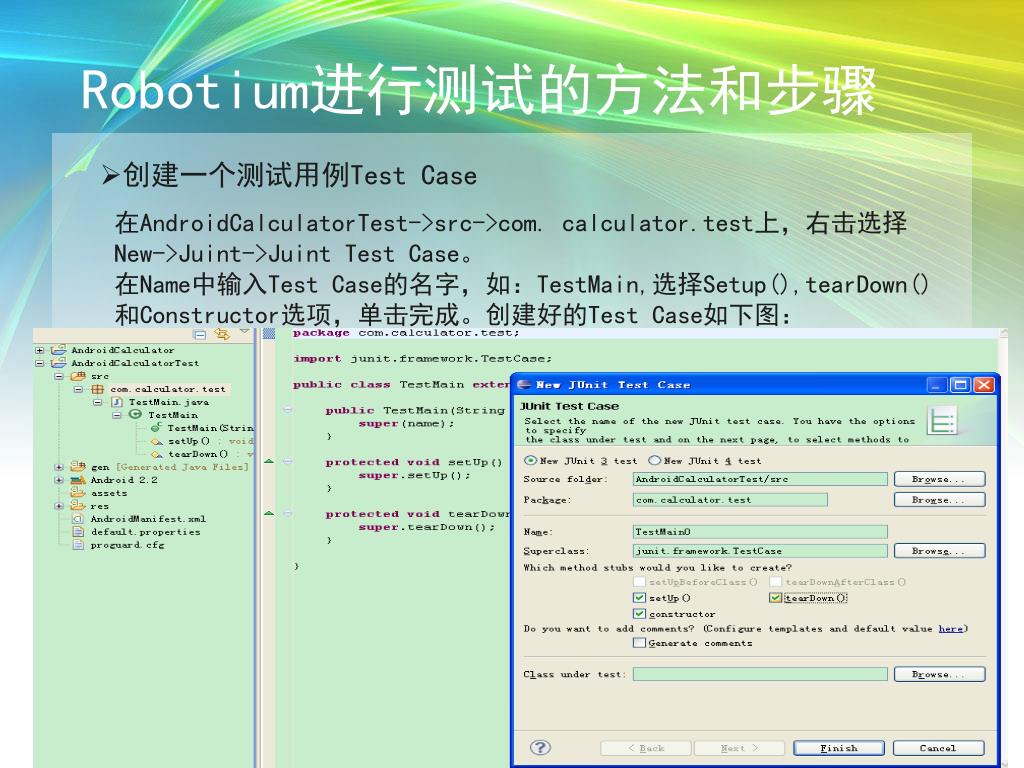Click the AndroidManifest.xml file icon

point(78,519)
